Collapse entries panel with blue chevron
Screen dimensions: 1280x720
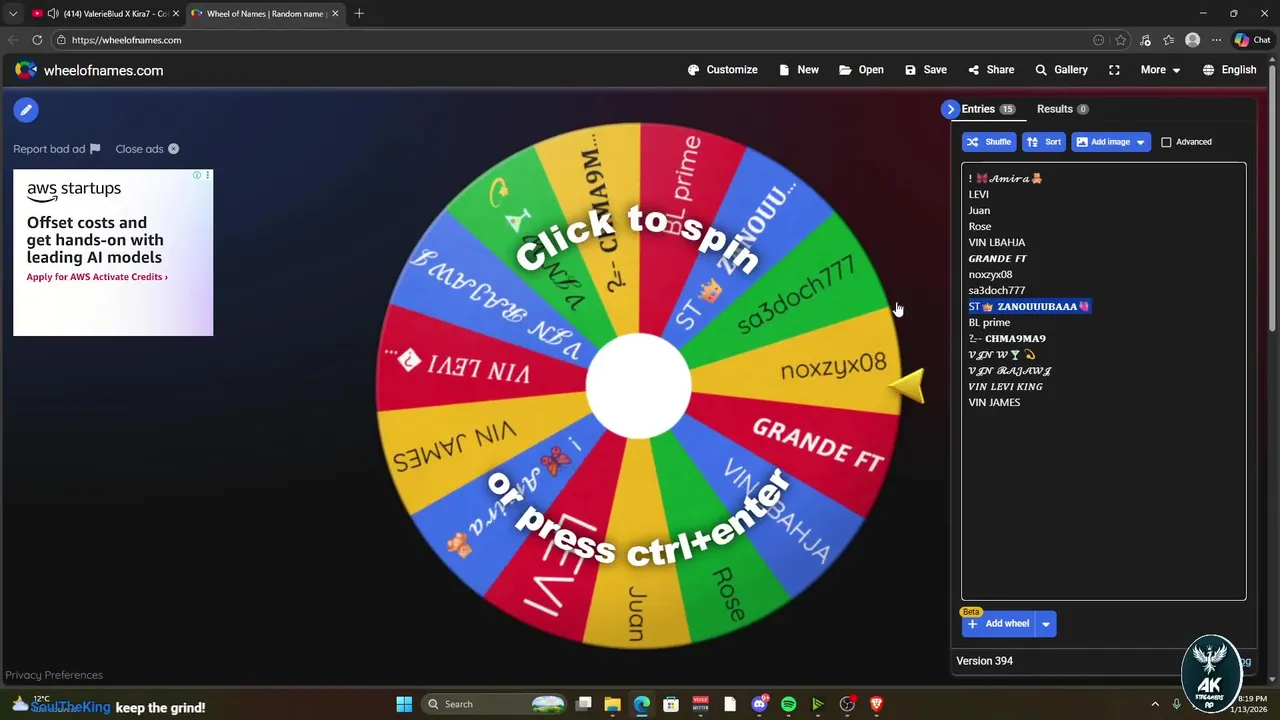(x=950, y=109)
